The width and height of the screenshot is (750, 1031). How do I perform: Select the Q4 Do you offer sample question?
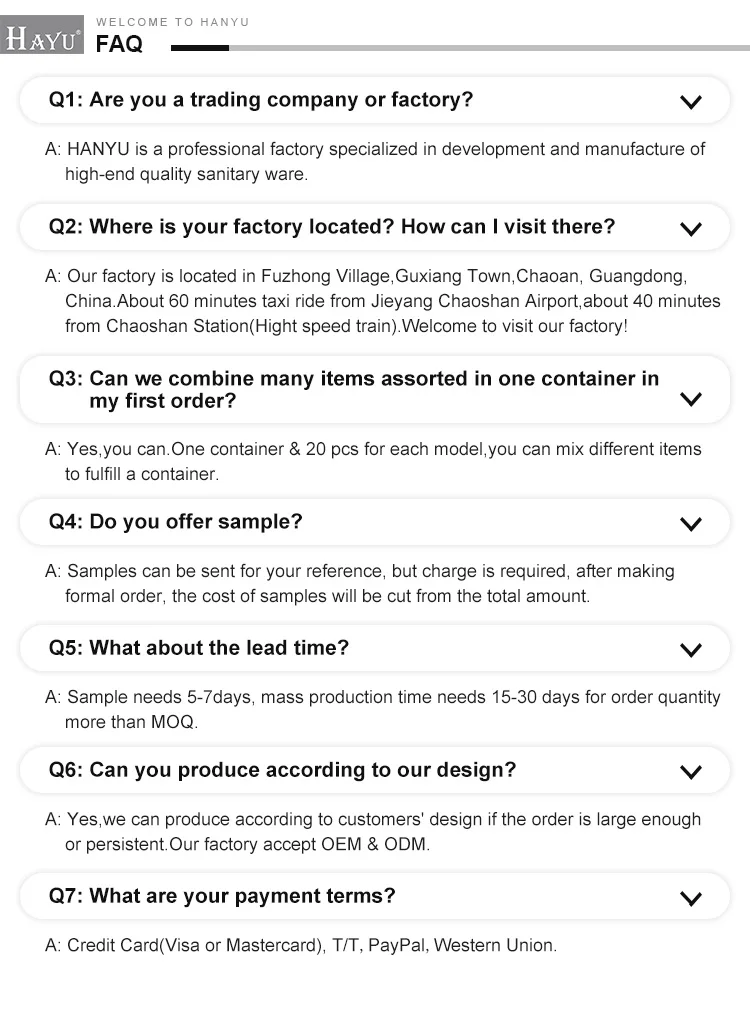(x=375, y=522)
